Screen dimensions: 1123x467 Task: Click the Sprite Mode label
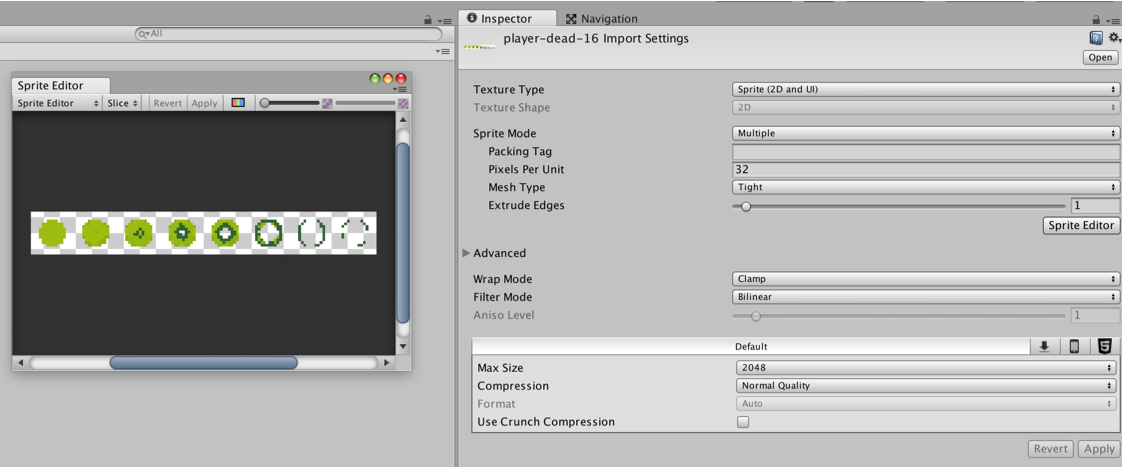click(505, 133)
